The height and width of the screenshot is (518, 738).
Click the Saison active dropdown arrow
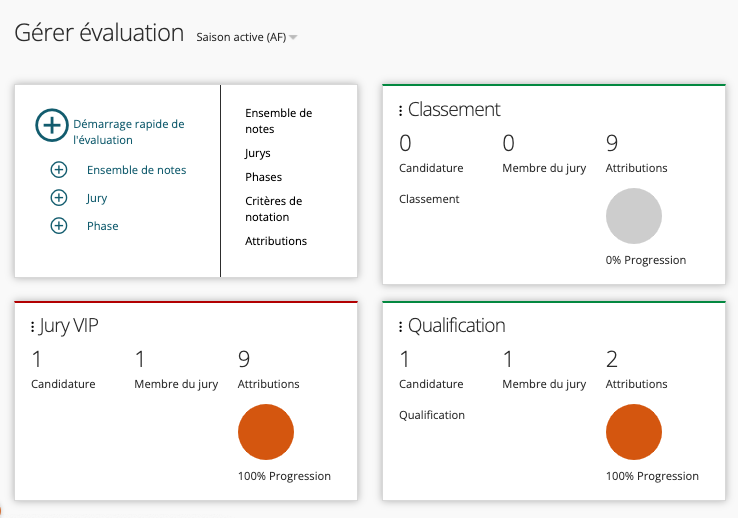click(x=293, y=38)
